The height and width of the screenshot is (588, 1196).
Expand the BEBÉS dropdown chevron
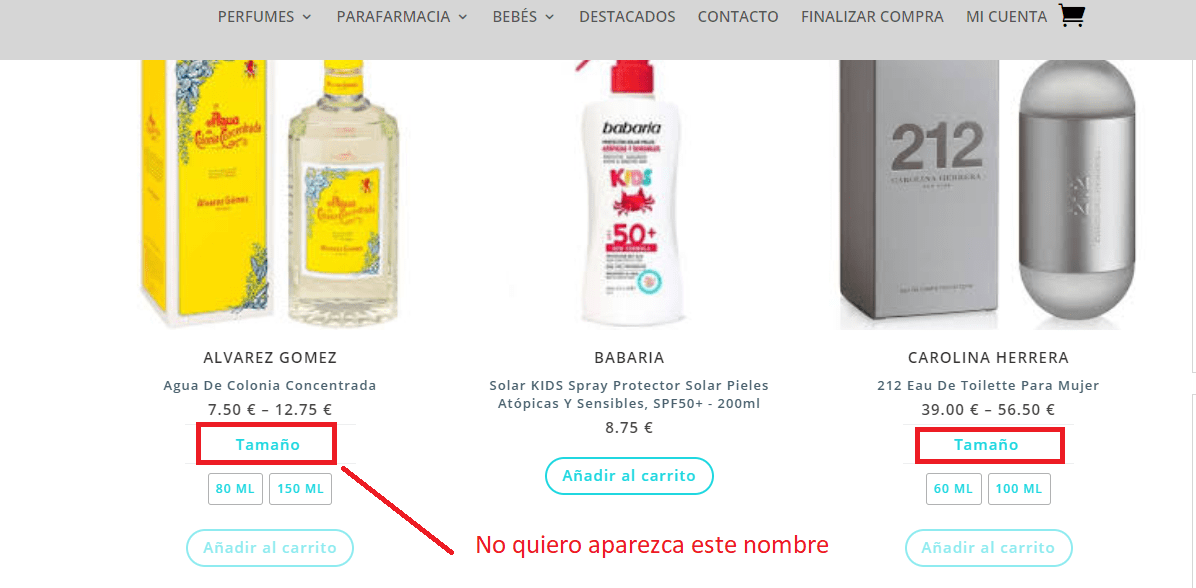(549, 17)
